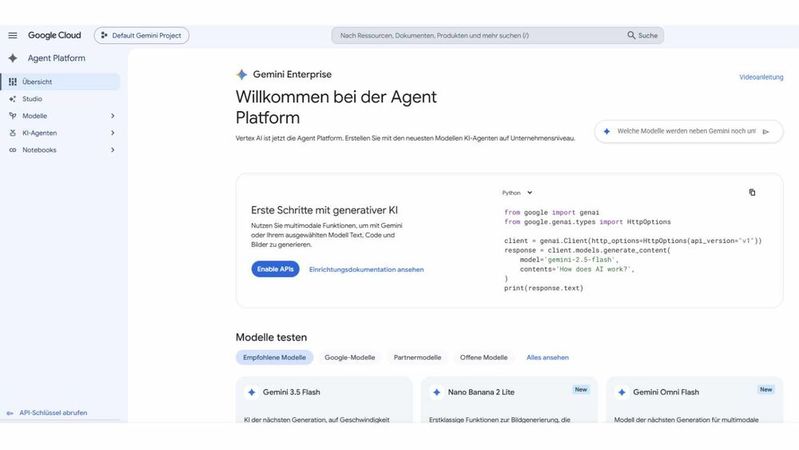Open the Default Gemini Project selector
Screen dimensions: 799x450
click(x=142, y=36)
